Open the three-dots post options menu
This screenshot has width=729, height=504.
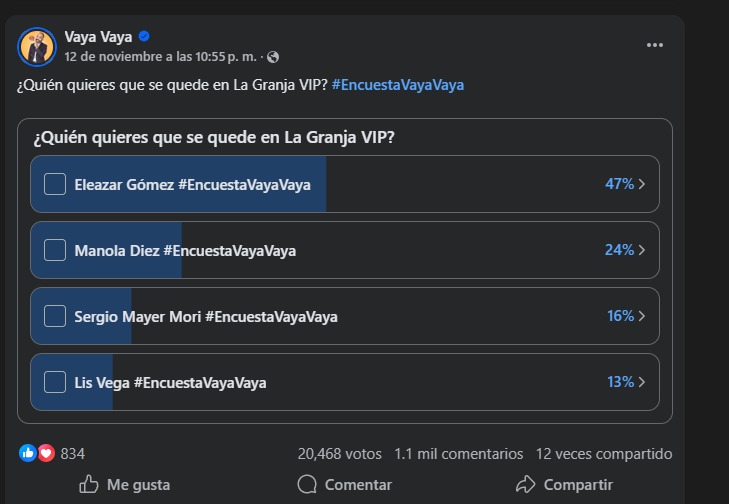655,45
